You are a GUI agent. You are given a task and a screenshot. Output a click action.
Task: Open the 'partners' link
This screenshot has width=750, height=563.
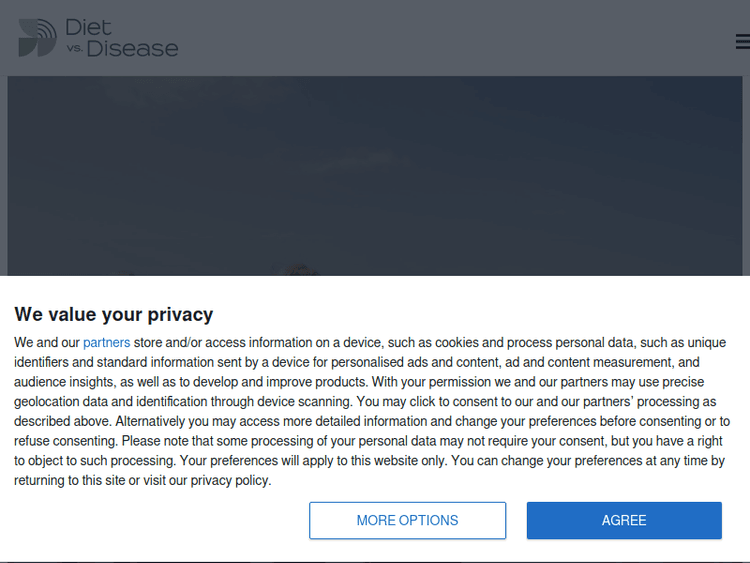click(x=106, y=342)
